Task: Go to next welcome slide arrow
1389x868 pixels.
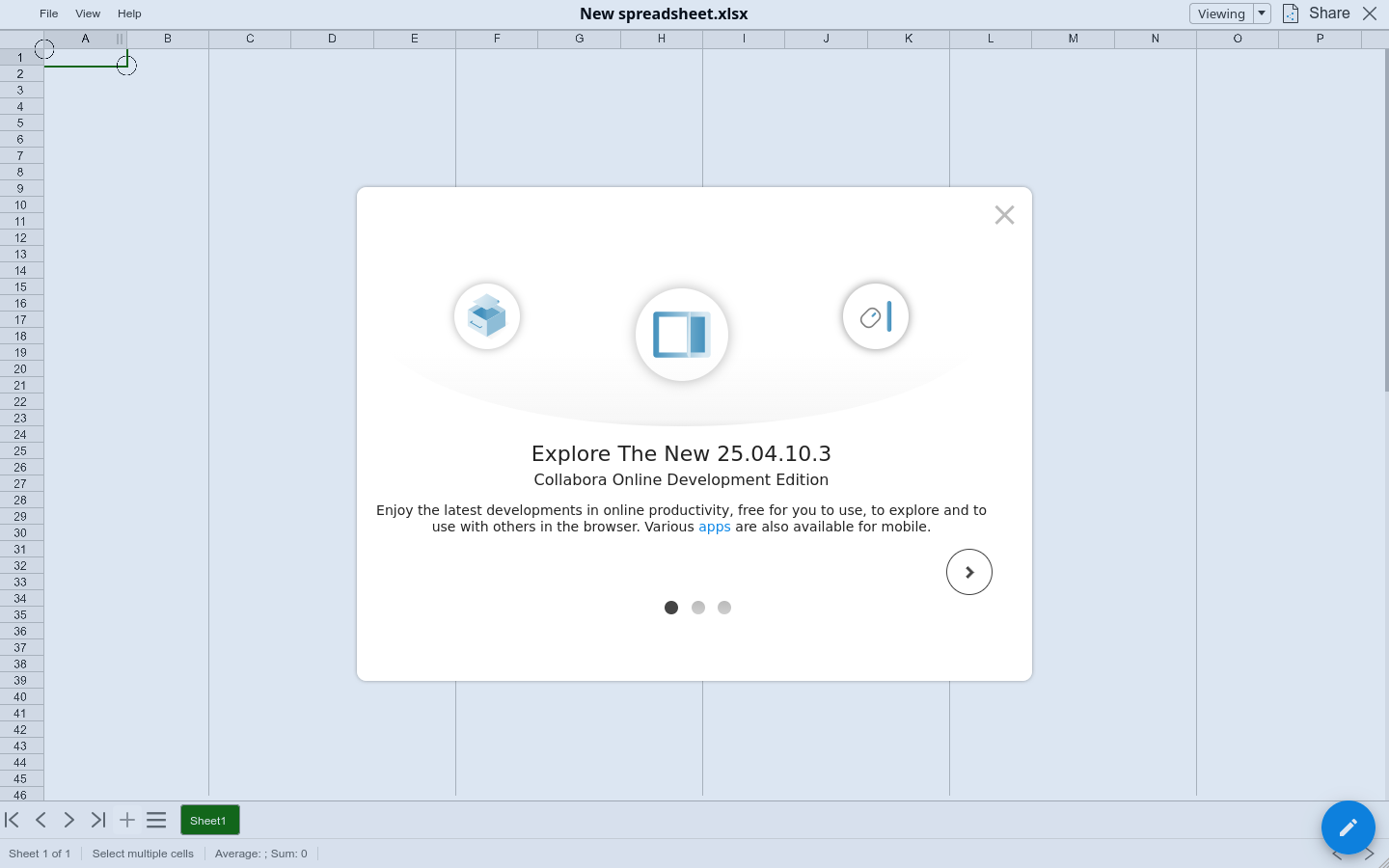Action: 969,572
